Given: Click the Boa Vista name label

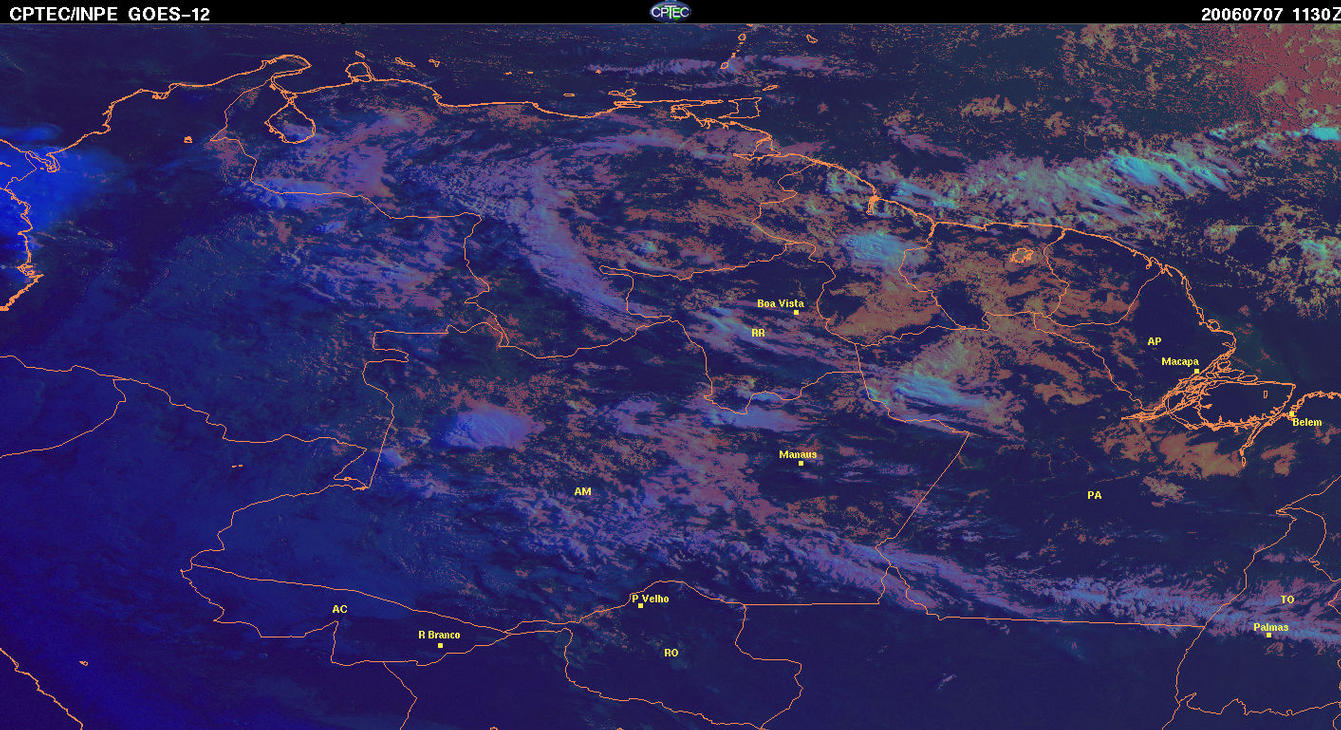Looking at the screenshot, I should [x=780, y=303].
